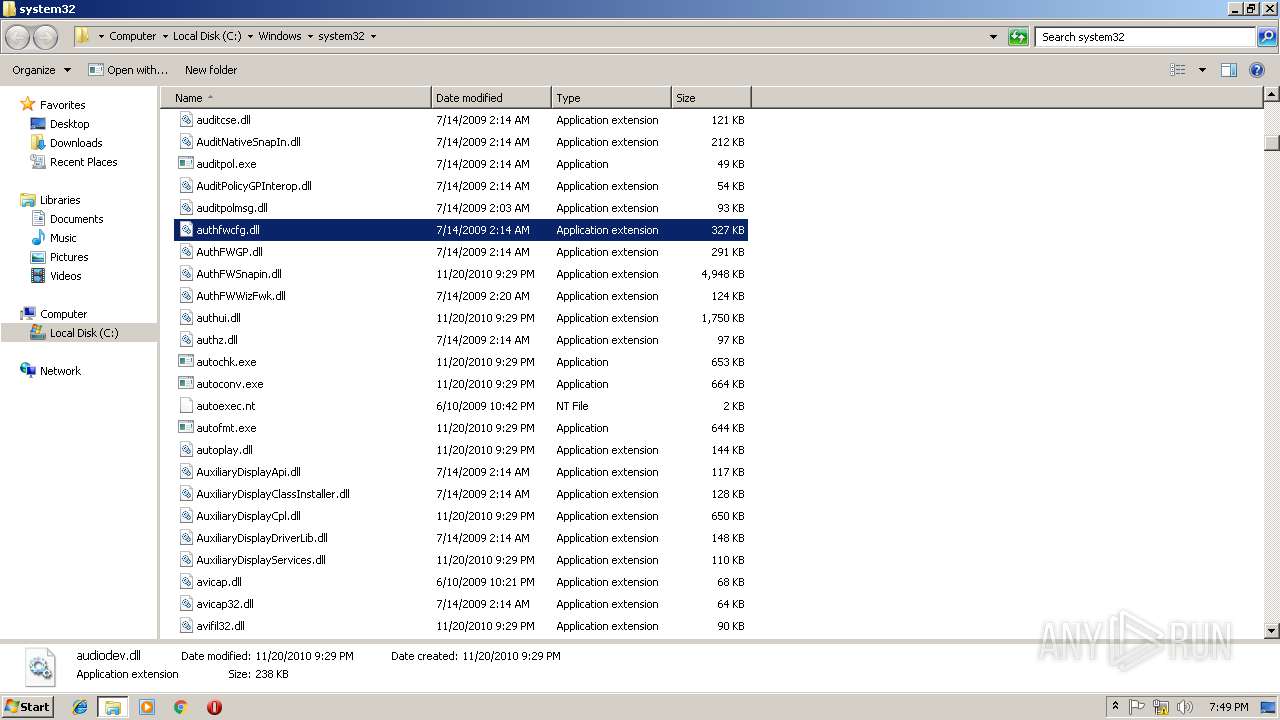The width and height of the screenshot is (1280, 720).
Task: Click the clock showing 7:49 PM
Action: coord(1228,707)
